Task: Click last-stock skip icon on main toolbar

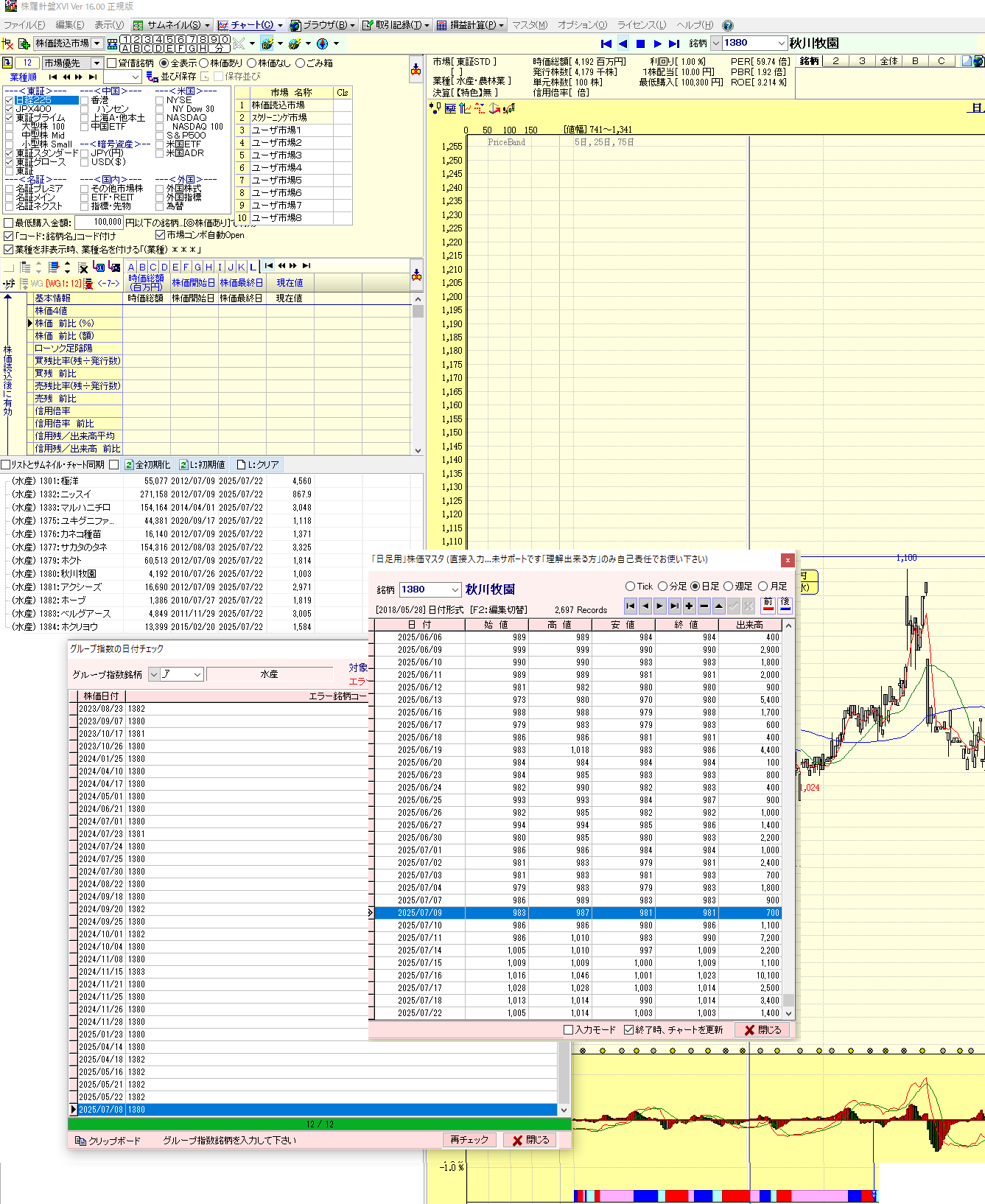Action: [x=674, y=43]
